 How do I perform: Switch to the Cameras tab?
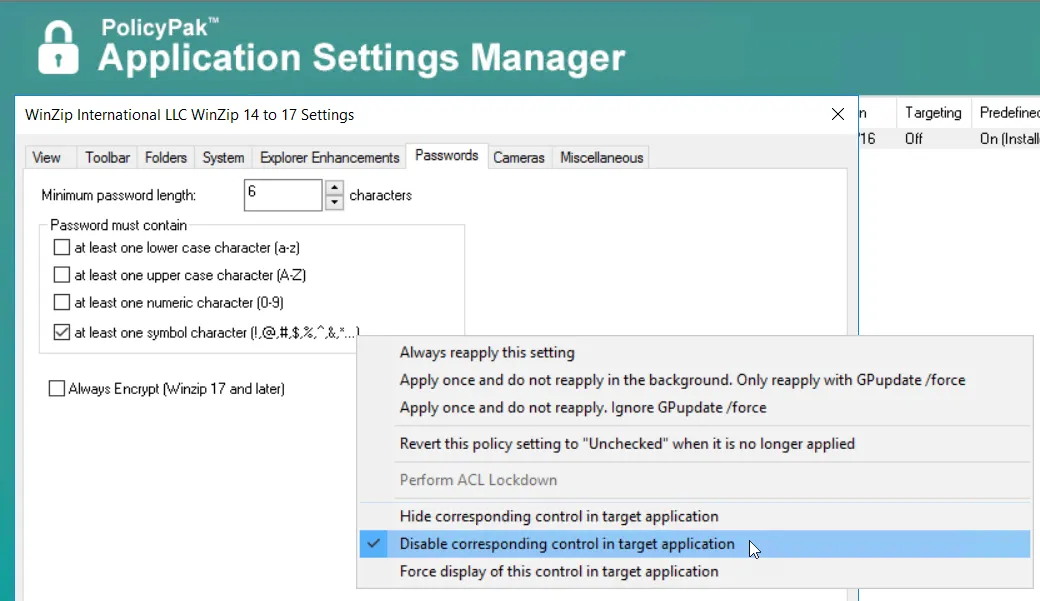(519, 158)
